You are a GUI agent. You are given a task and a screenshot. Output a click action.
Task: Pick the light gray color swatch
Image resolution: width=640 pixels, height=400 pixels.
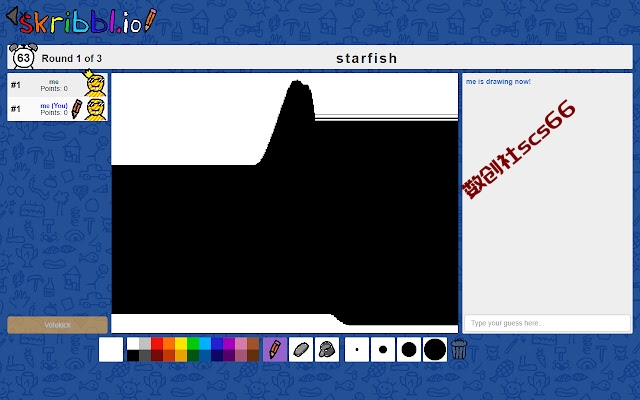click(x=145, y=343)
